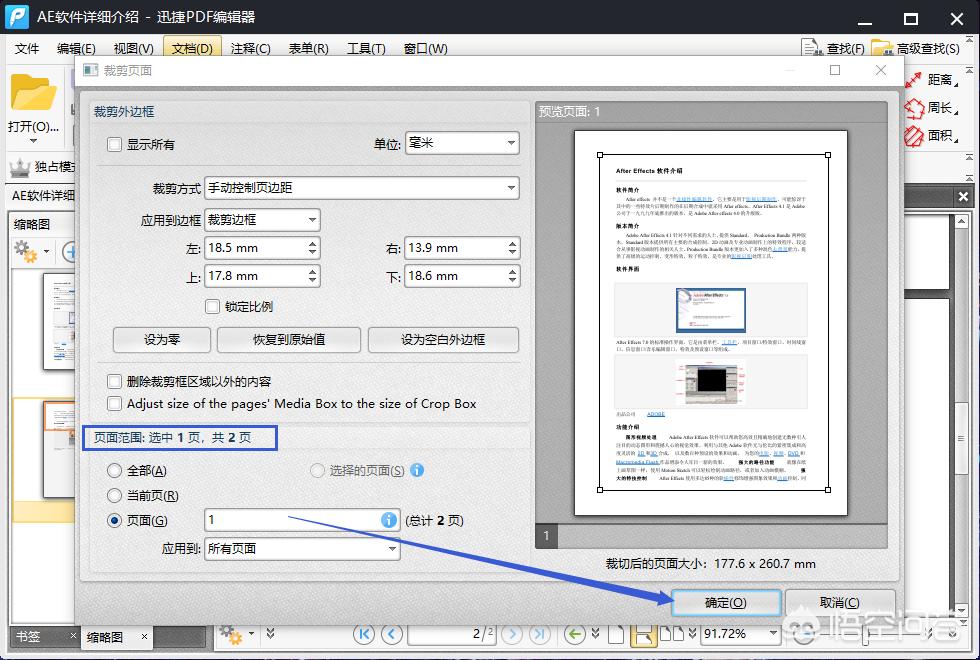
Task: Click the info icon in page range field
Action: (x=389, y=520)
